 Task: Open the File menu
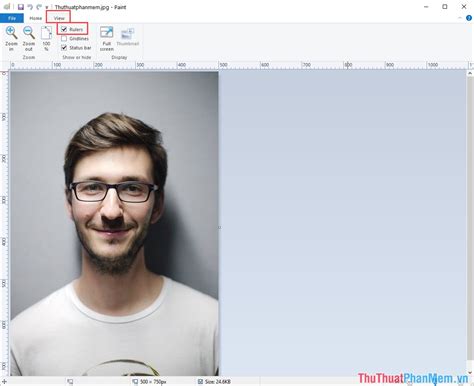(12, 18)
